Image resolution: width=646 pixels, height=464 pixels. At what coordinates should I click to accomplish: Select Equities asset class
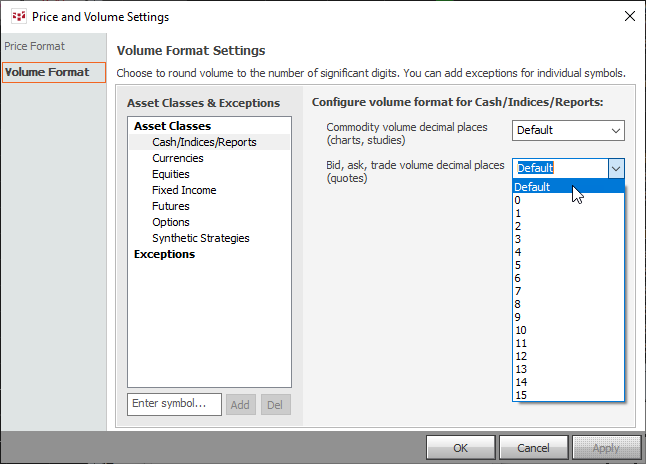click(170, 174)
